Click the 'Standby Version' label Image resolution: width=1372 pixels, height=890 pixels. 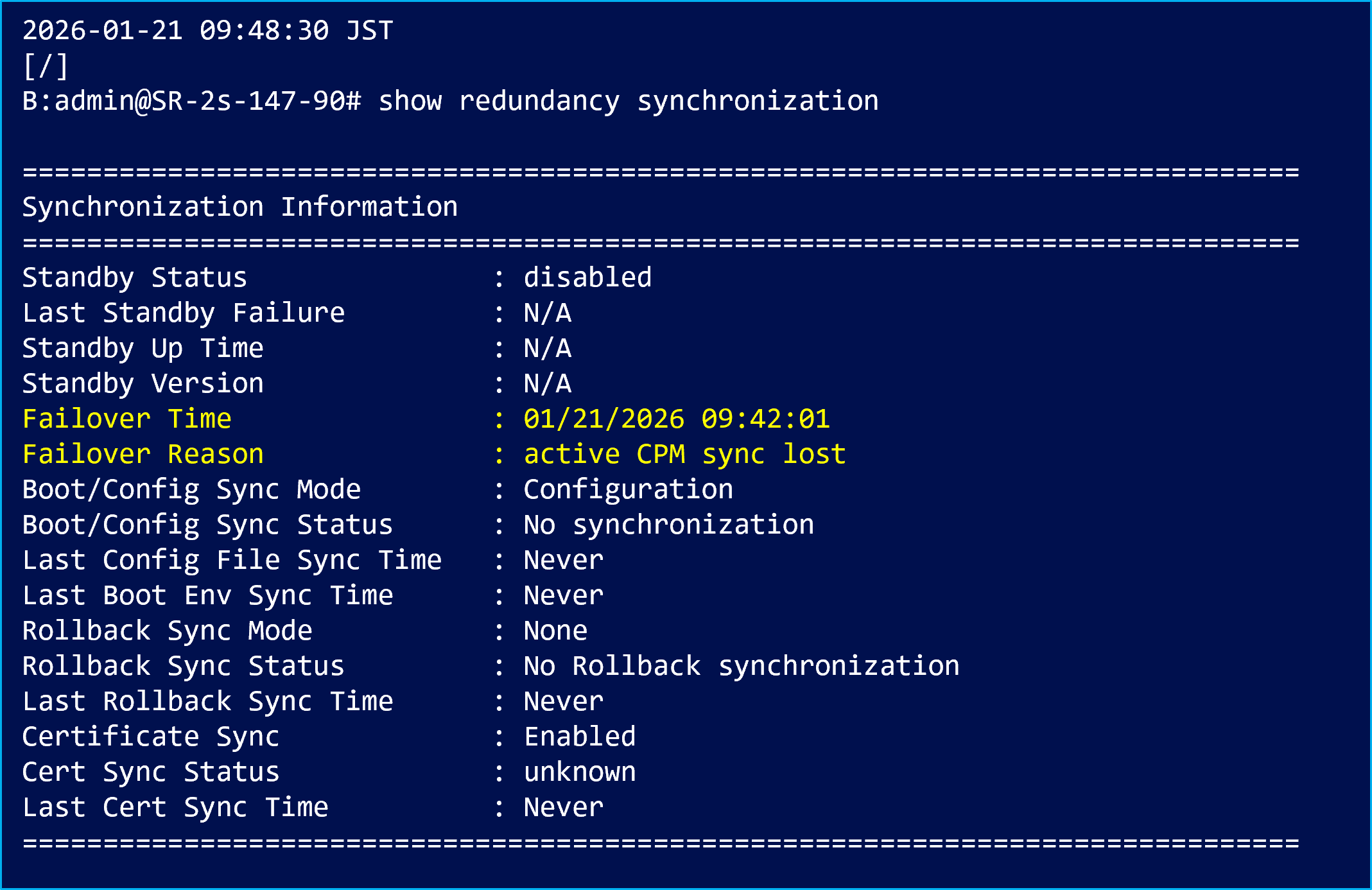pos(143,383)
